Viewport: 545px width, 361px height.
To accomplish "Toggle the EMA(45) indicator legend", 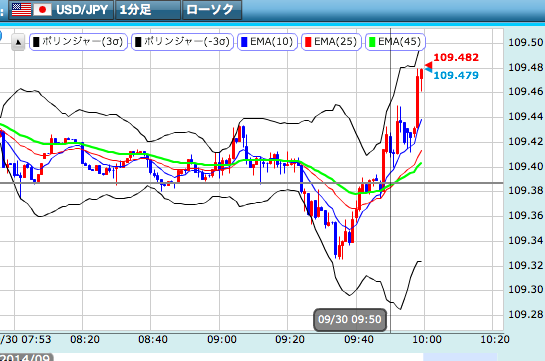I will click(x=395, y=42).
